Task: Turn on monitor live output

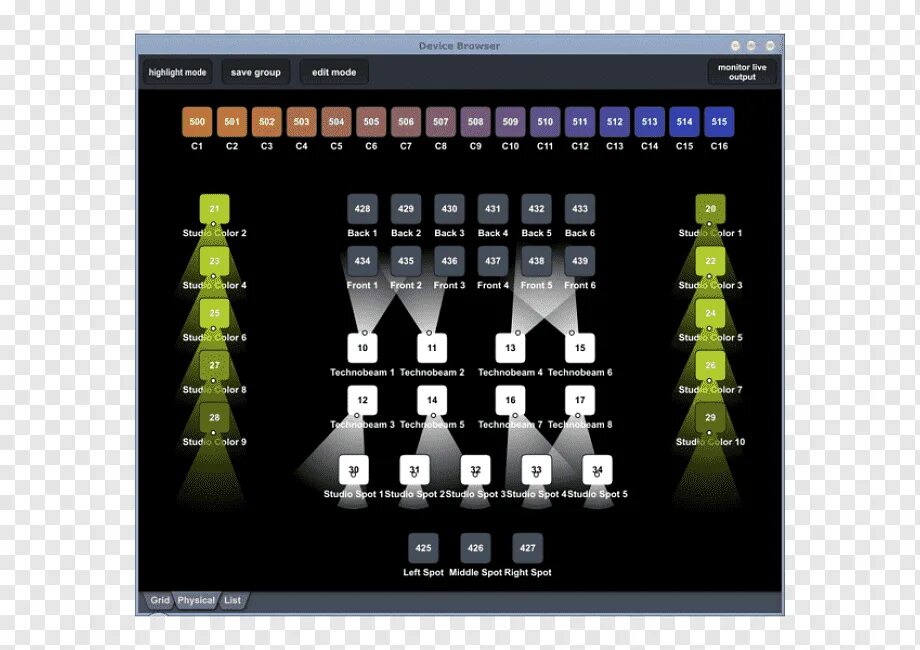Action: point(742,72)
